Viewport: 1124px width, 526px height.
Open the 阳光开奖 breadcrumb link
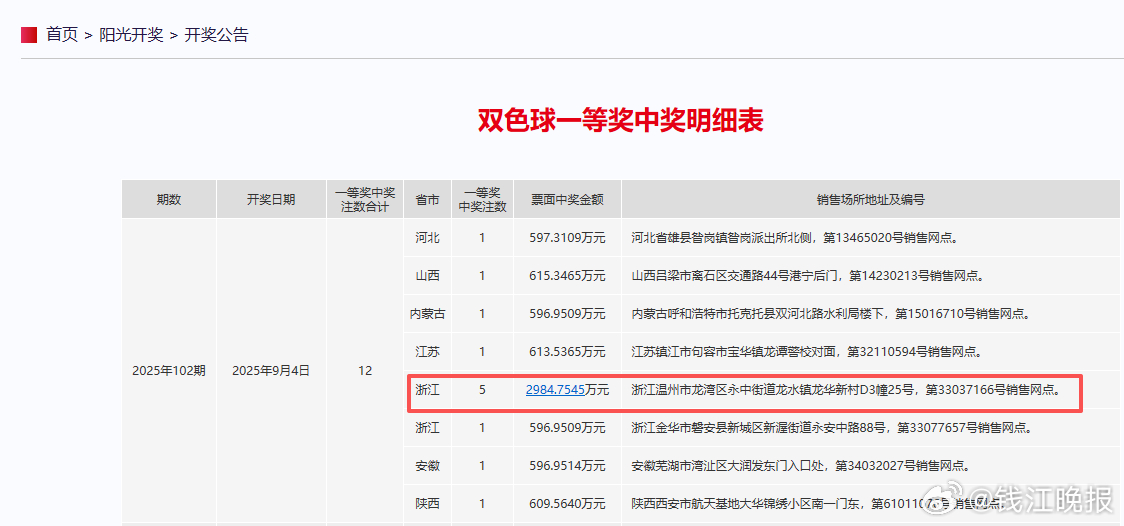(131, 34)
